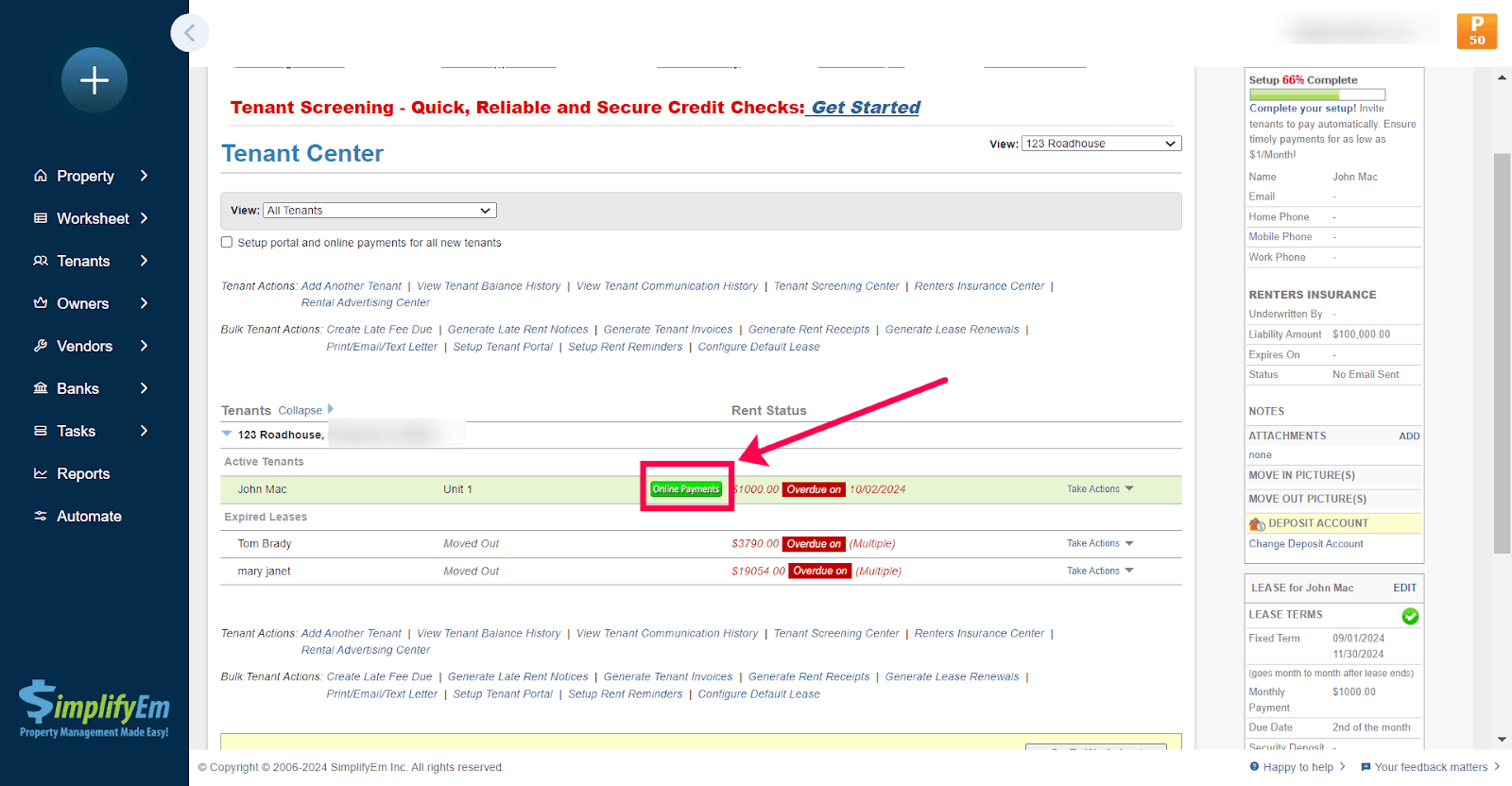Click the Get Started screening link

coord(865,108)
